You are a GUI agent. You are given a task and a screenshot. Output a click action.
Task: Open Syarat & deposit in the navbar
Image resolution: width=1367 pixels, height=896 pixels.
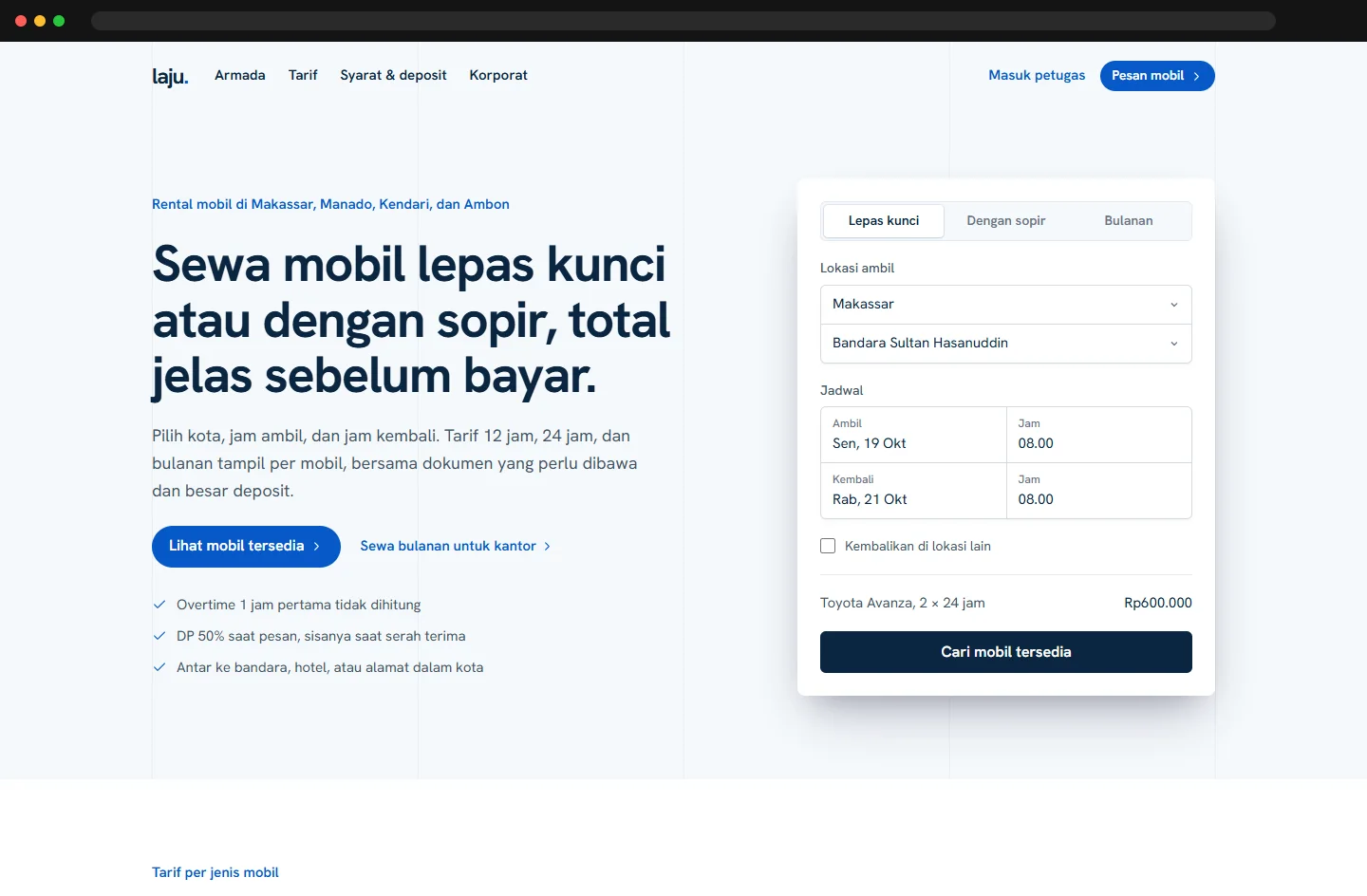pos(393,75)
